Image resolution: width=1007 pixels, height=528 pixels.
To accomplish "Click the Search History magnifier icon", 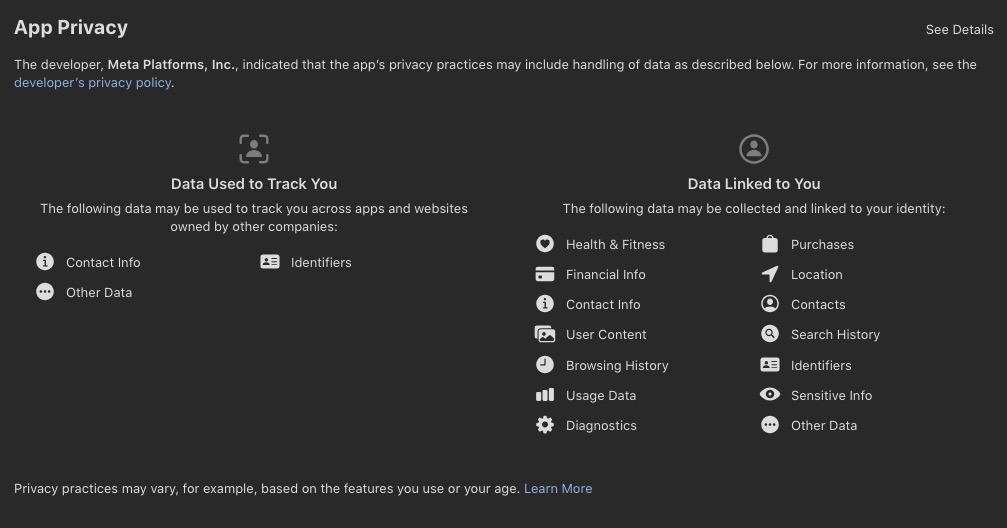I will 769,334.
